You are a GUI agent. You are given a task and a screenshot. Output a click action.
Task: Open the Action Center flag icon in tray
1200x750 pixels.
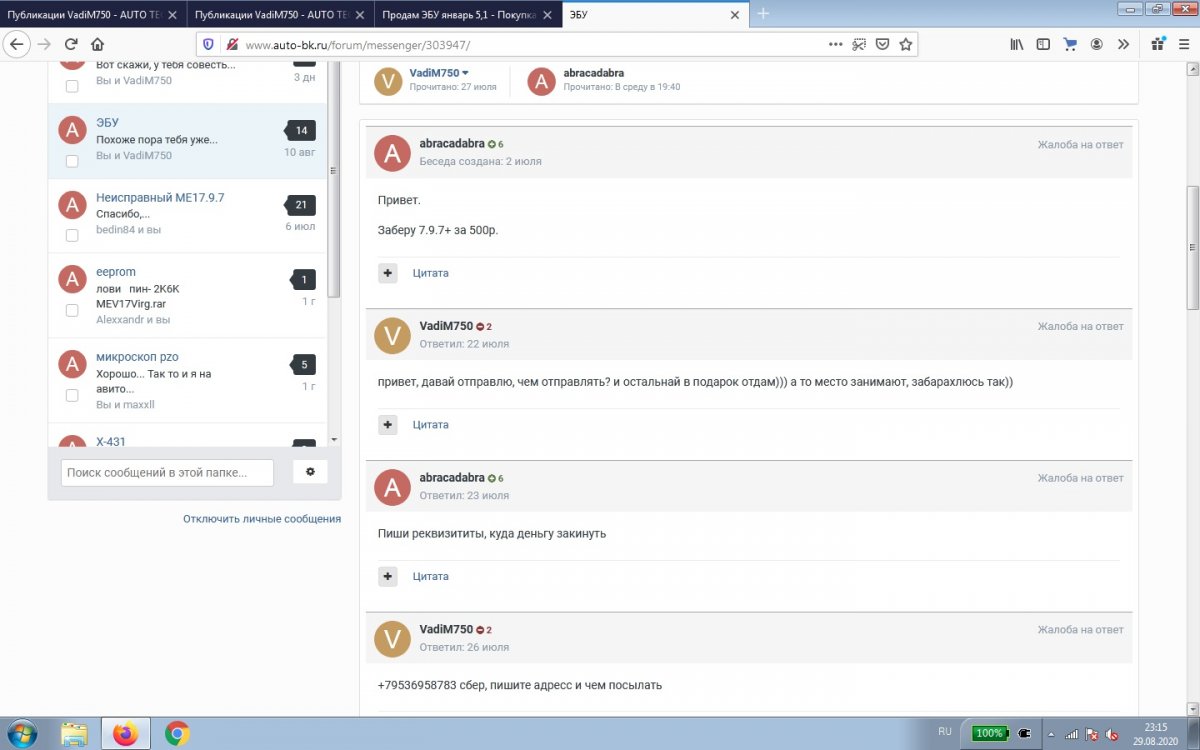pos(1091,733)
